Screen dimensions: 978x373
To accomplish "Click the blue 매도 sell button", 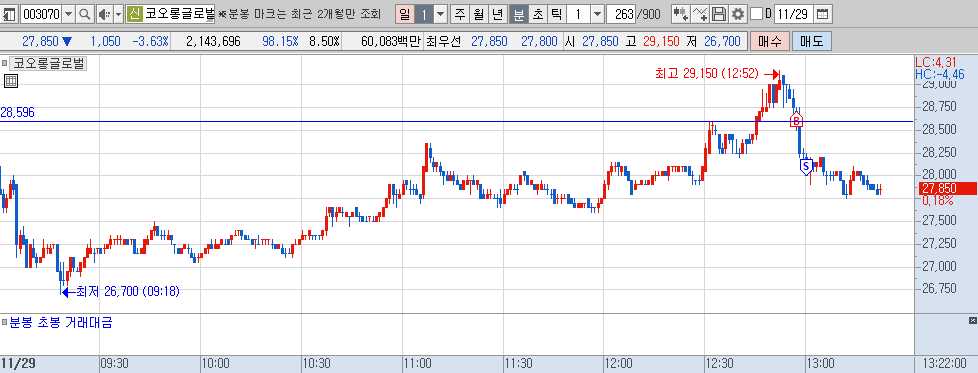I will (x=811, y=42).
